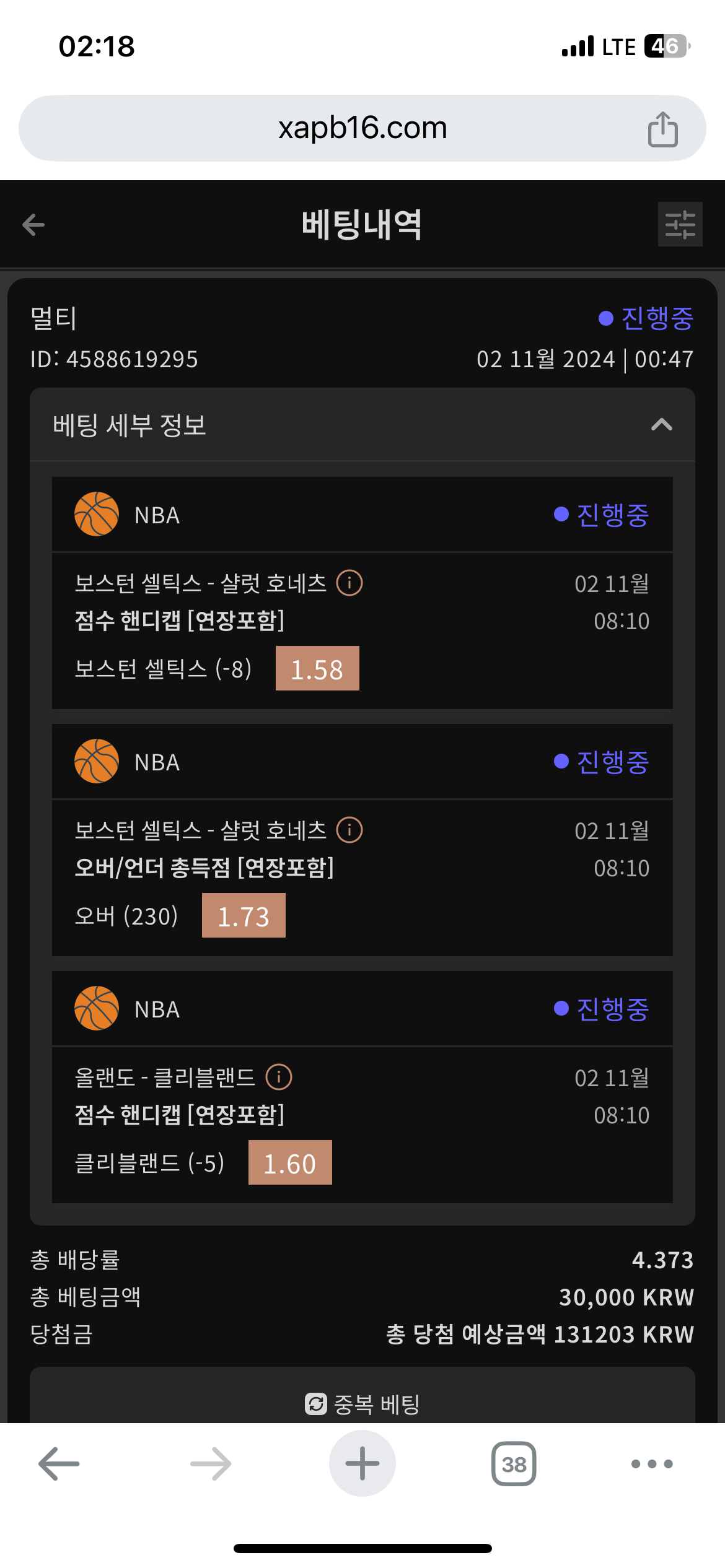This screenshot has height=1568, width=725.
Task: Open browser more options menu
Action: [652, 1464]
